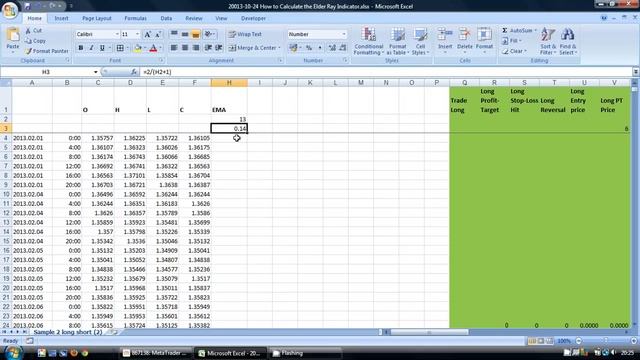Toggle Italic formatting
Image resolution: width=640 pixels, height=360 pixels.
(x=91, y=48)
